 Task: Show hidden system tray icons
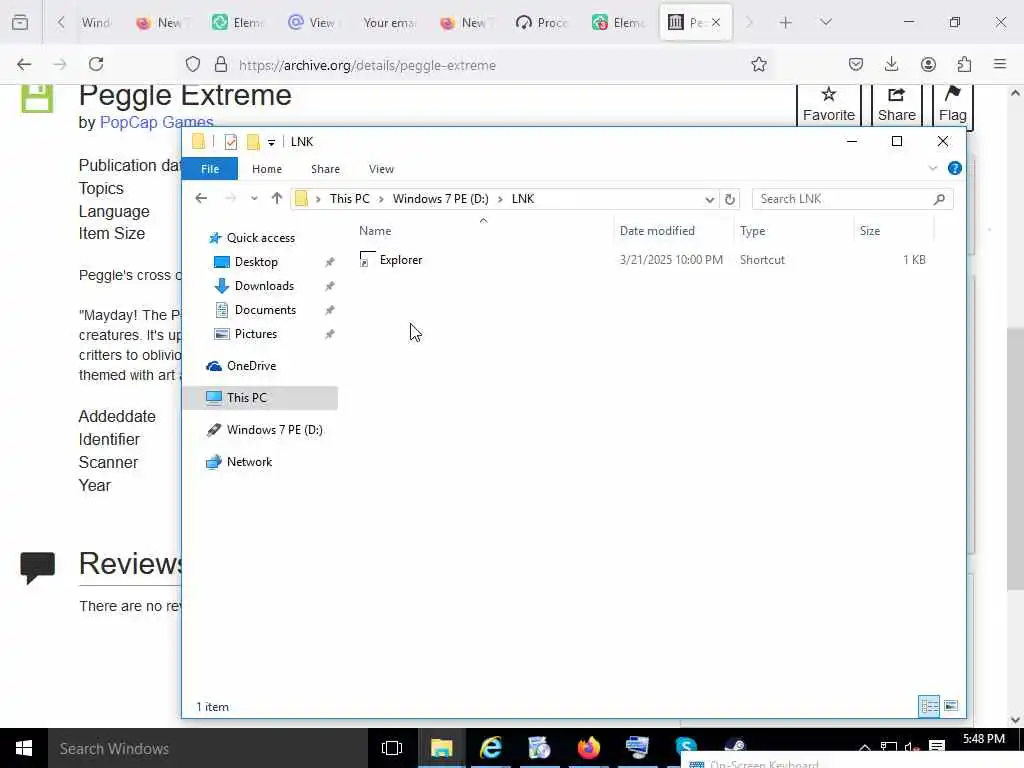pos(865,747)
